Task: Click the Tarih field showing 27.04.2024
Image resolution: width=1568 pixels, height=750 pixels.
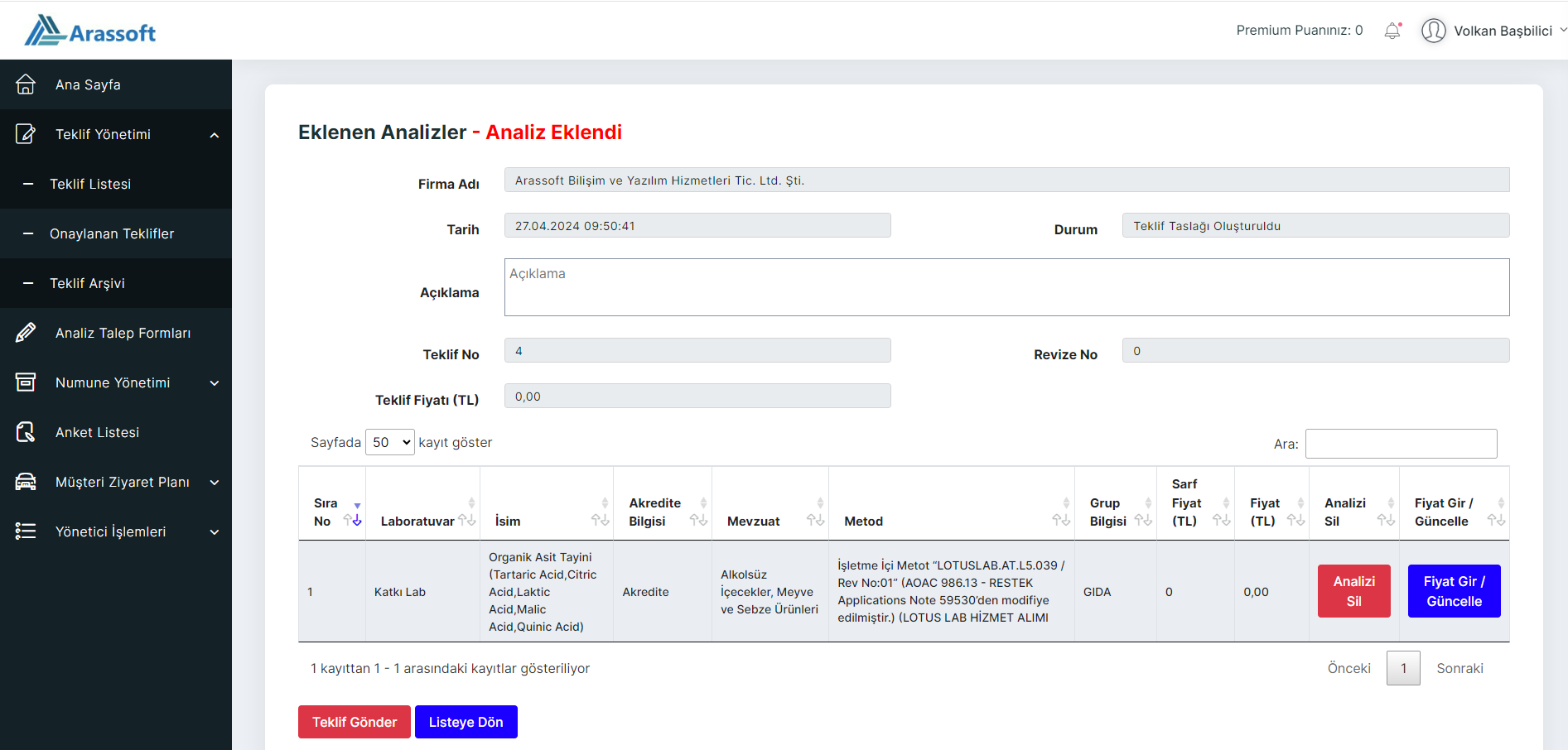Action: pyautogui.click(x=697, y=225)
